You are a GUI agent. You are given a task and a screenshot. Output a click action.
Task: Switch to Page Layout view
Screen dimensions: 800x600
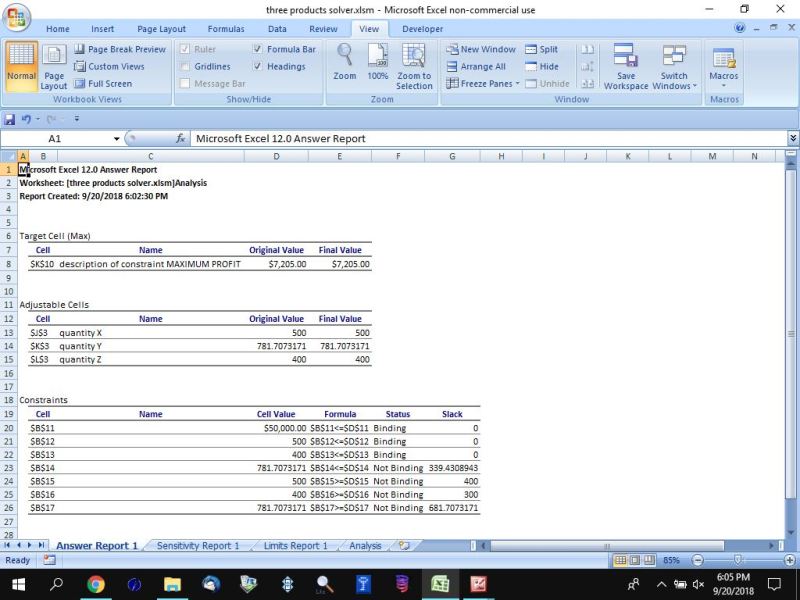tap(54, 66)
